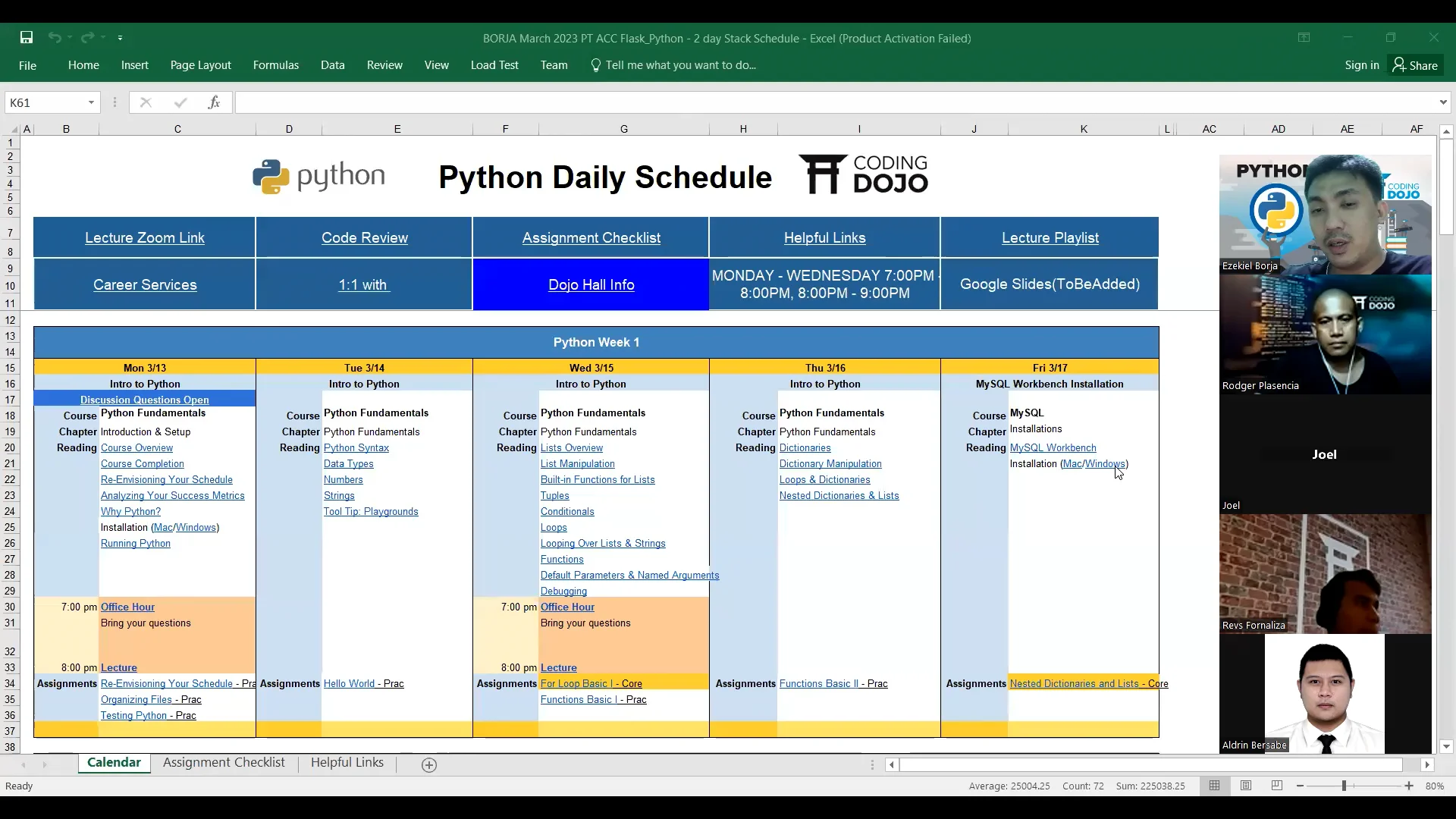This screenshot has width=1456, height=819.
Task: Click the Save icon
Action: coord(26,37)
